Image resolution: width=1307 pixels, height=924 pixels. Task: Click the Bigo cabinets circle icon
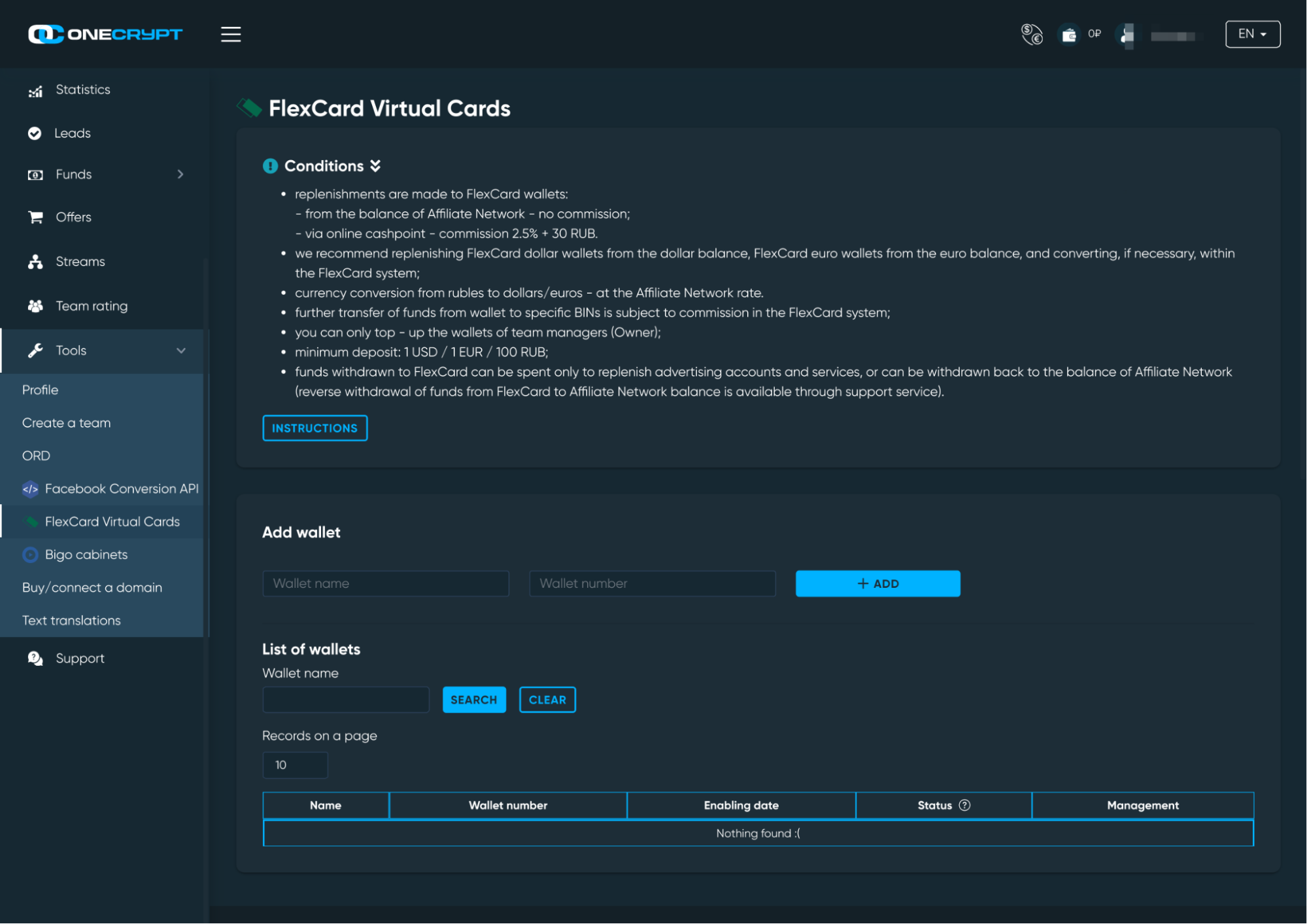coord(30,555)
